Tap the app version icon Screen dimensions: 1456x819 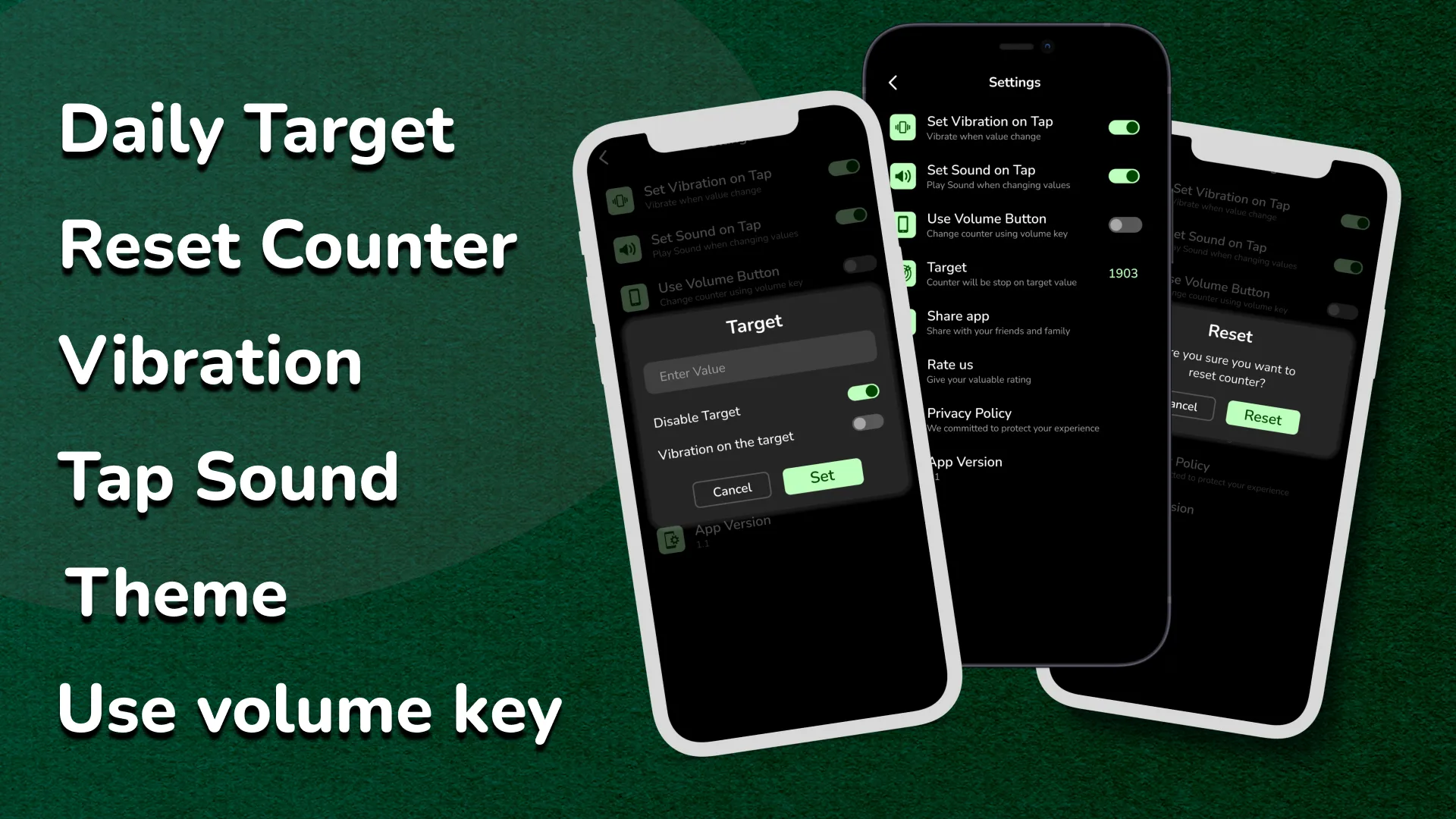(670, 537)
